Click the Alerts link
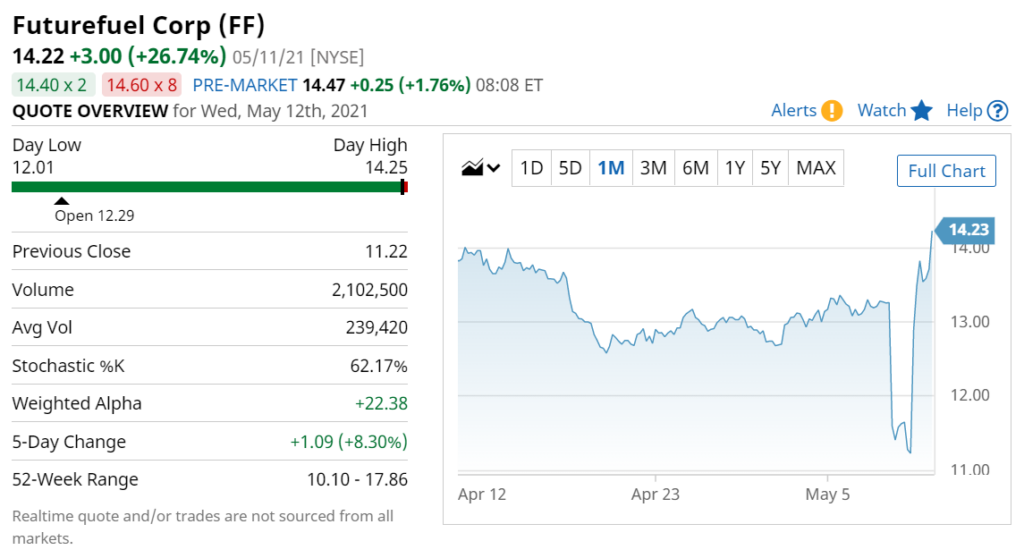 click(x=793, y=110)
